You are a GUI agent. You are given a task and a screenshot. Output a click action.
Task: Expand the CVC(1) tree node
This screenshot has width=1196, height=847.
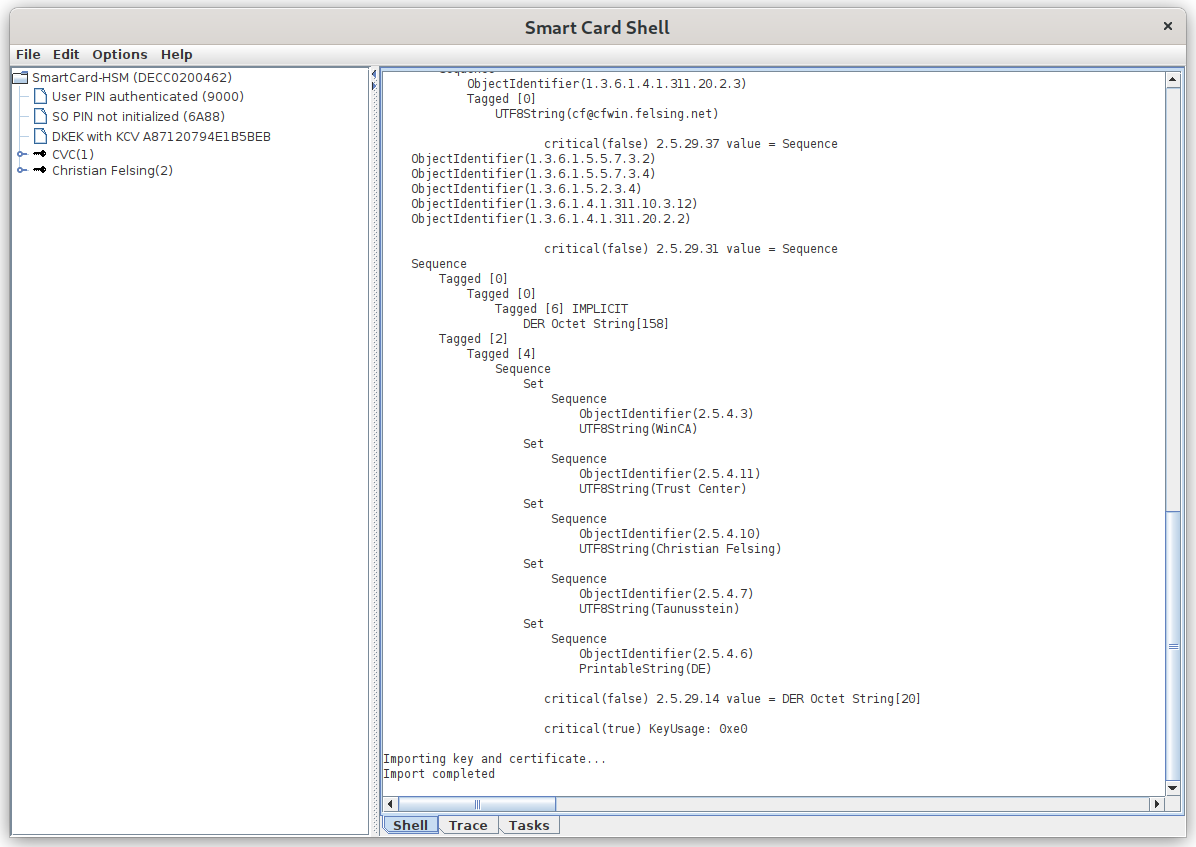pyautogui.click(x=21, y=154)
